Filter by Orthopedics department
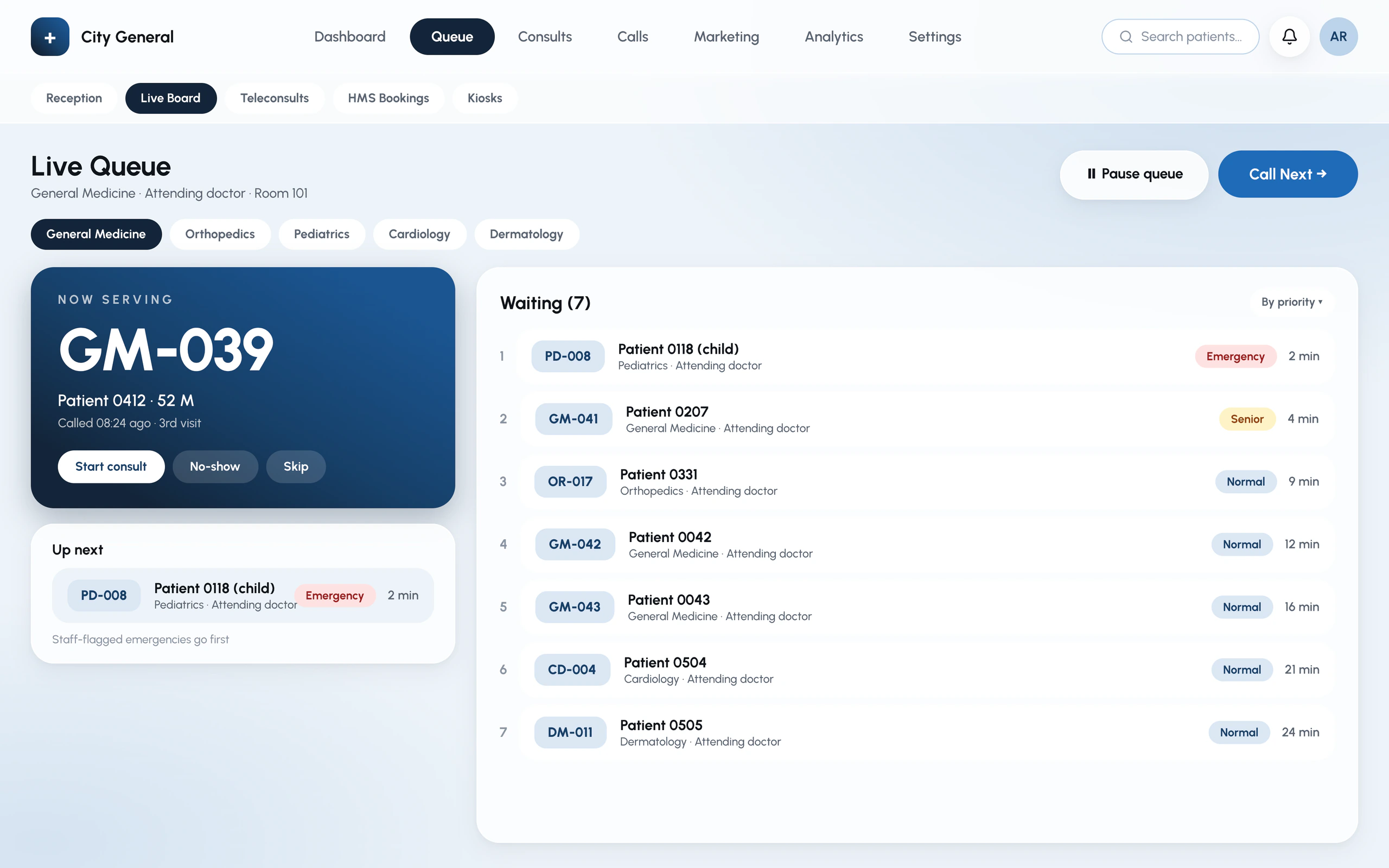 pos(220,234)
